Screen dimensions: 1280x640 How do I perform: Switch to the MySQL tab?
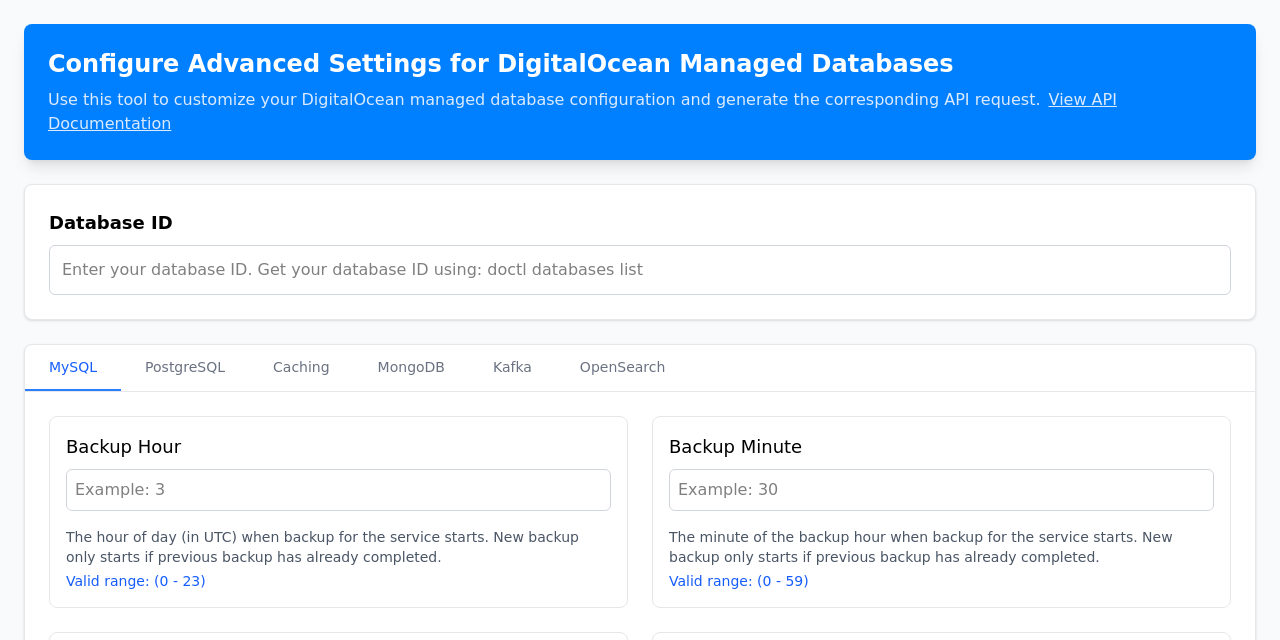[73, 367]
